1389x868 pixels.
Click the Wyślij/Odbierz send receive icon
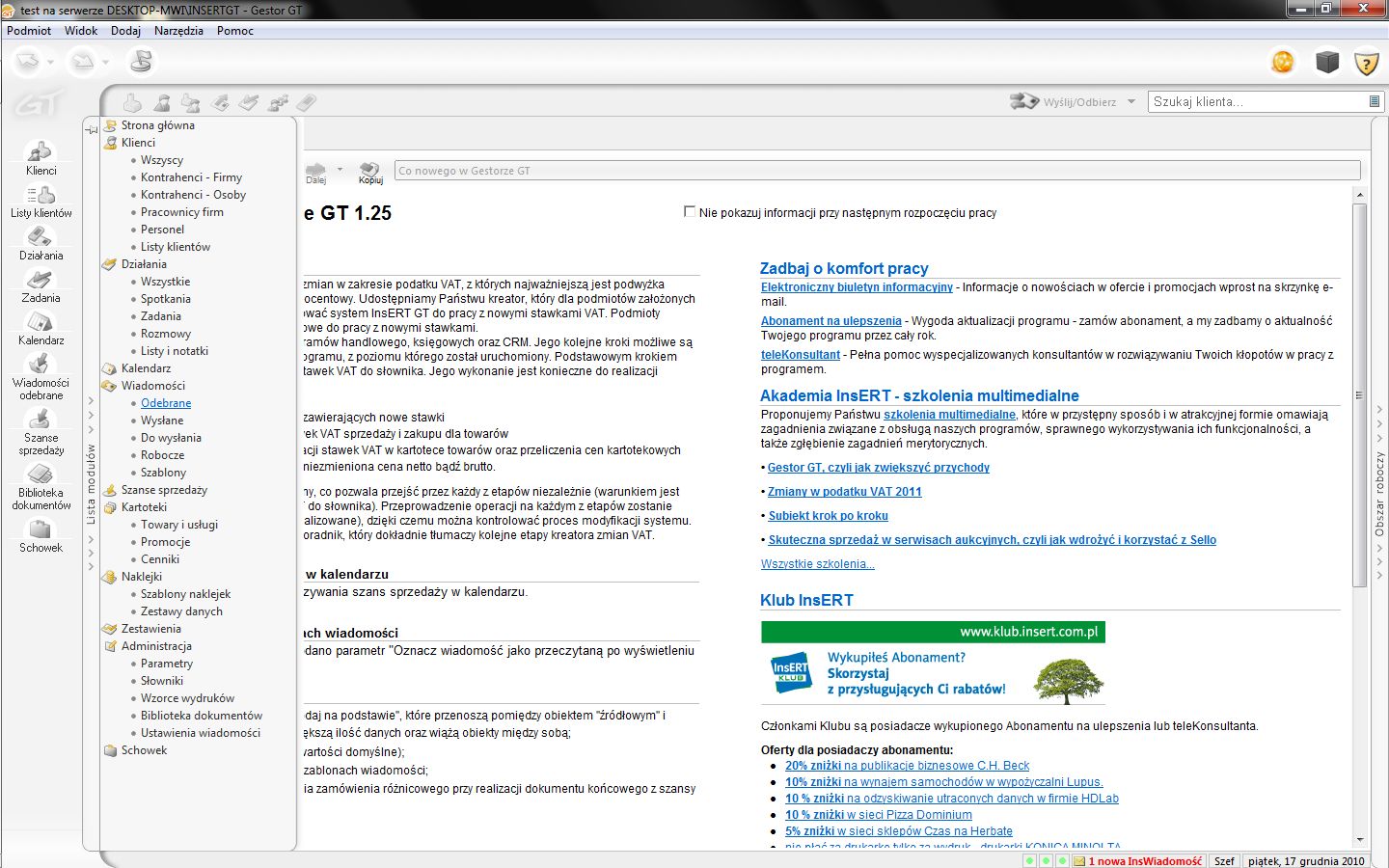[x=1023, y=101]
